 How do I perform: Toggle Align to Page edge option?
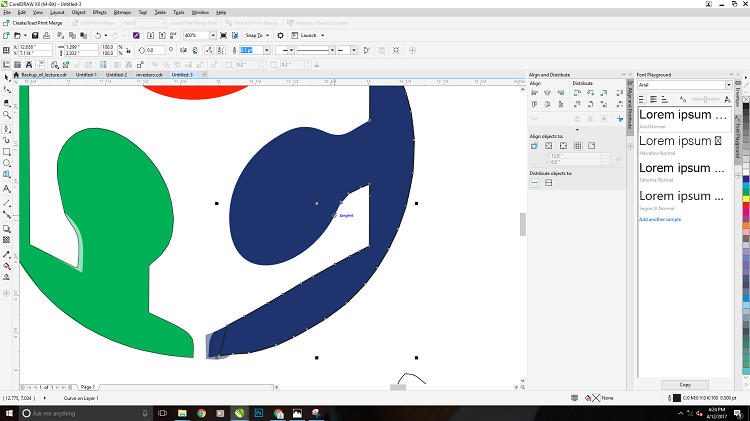click(549, 146)
